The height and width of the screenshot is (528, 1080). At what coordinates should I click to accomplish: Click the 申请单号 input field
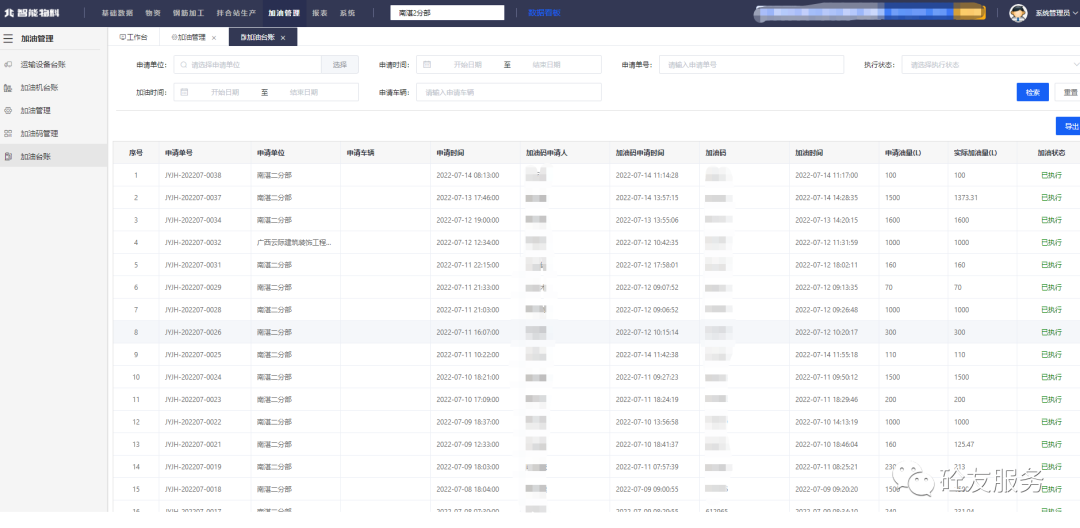click(x=750, y=64)
